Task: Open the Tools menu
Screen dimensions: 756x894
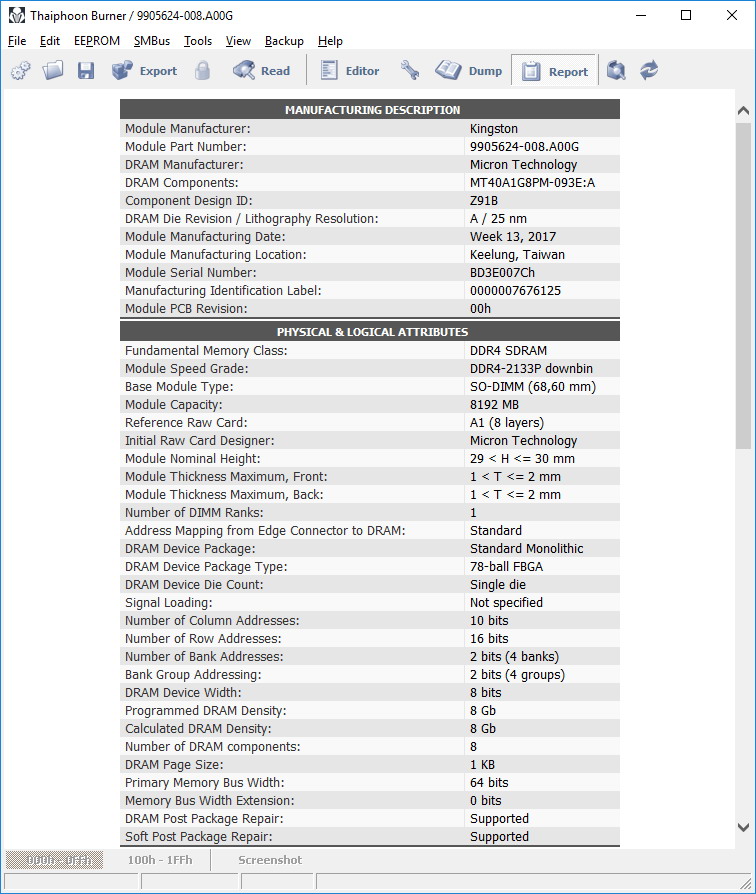Action: (198, 41)
